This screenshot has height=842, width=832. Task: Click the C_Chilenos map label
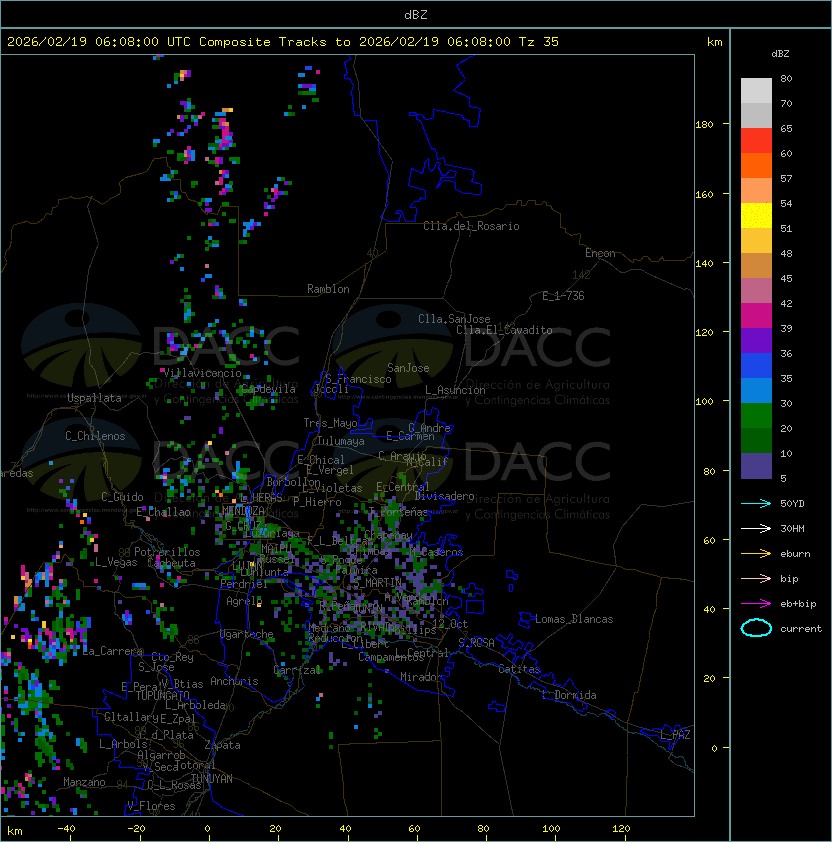tap(95, 436)
